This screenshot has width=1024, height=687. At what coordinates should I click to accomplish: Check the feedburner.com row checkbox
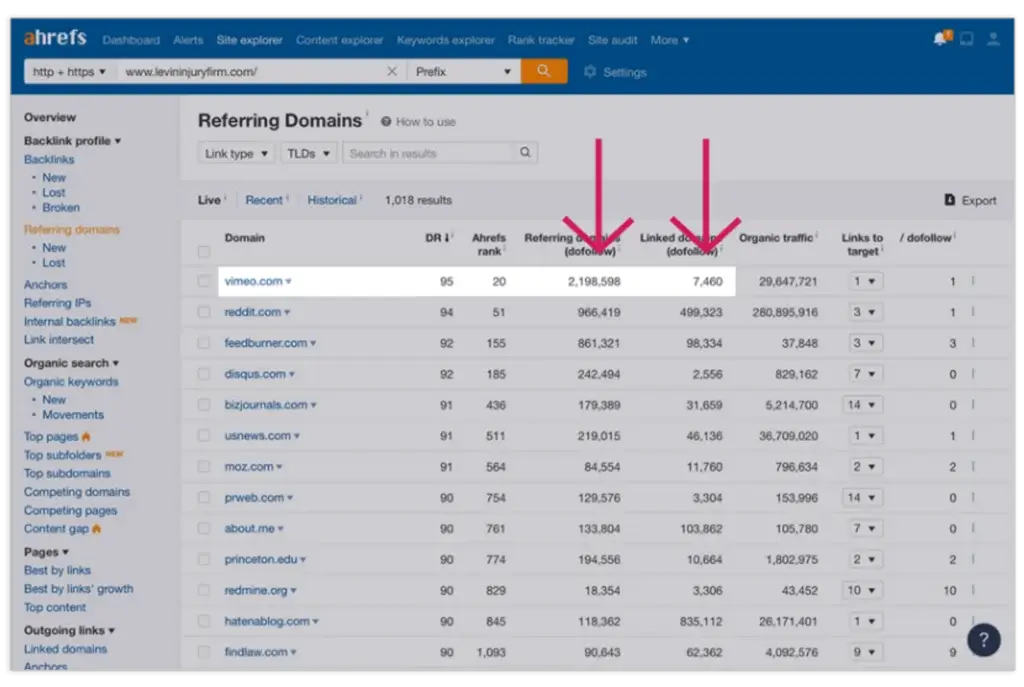pos(204,343)
